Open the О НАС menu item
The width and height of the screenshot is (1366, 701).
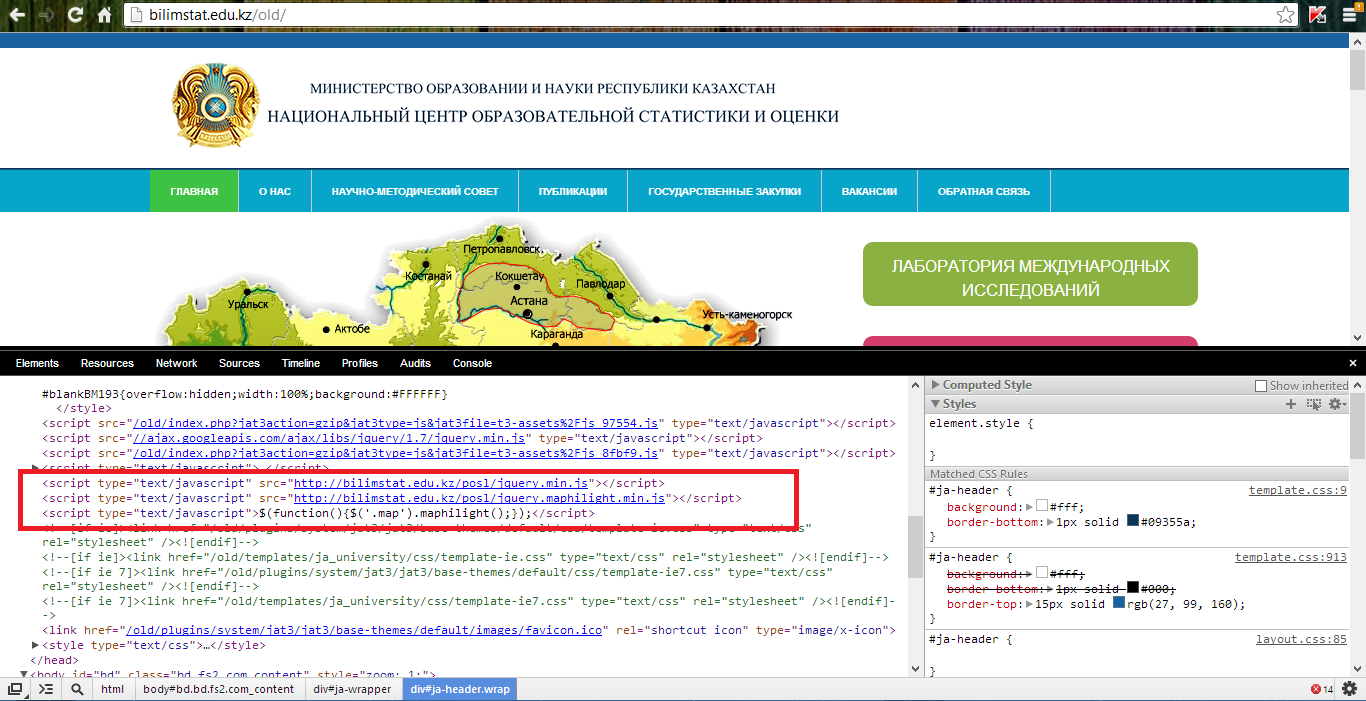point(275,191)
